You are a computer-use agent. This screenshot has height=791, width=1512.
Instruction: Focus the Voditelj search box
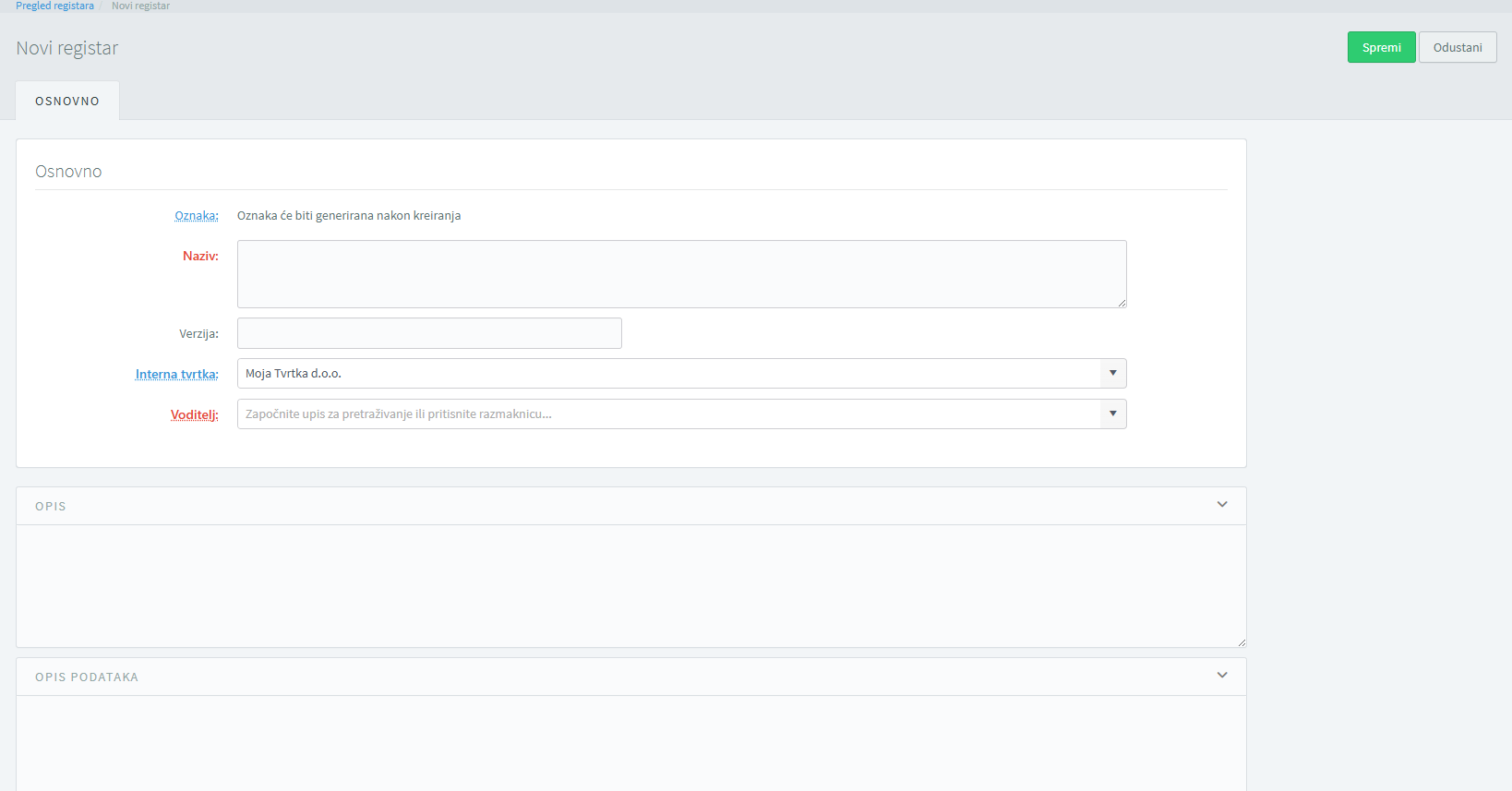click(668, 414)
